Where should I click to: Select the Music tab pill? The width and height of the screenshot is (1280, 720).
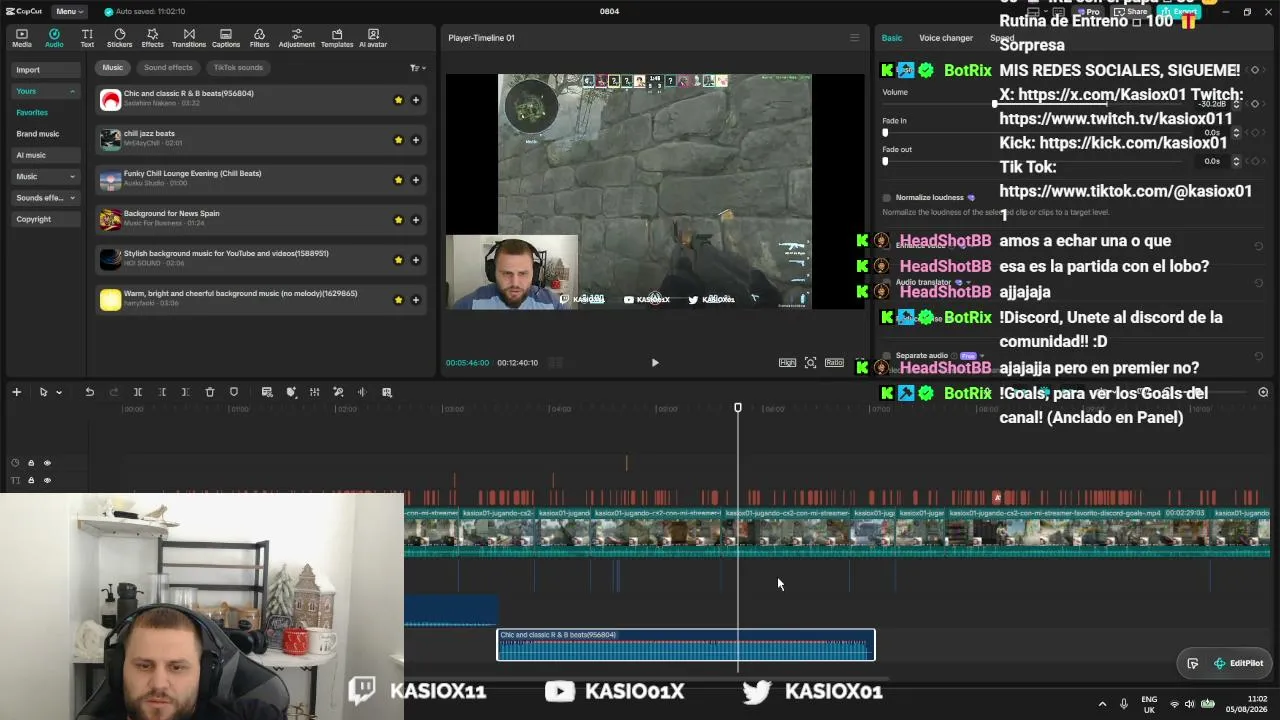pyautogui.click(x=113, y=68)
